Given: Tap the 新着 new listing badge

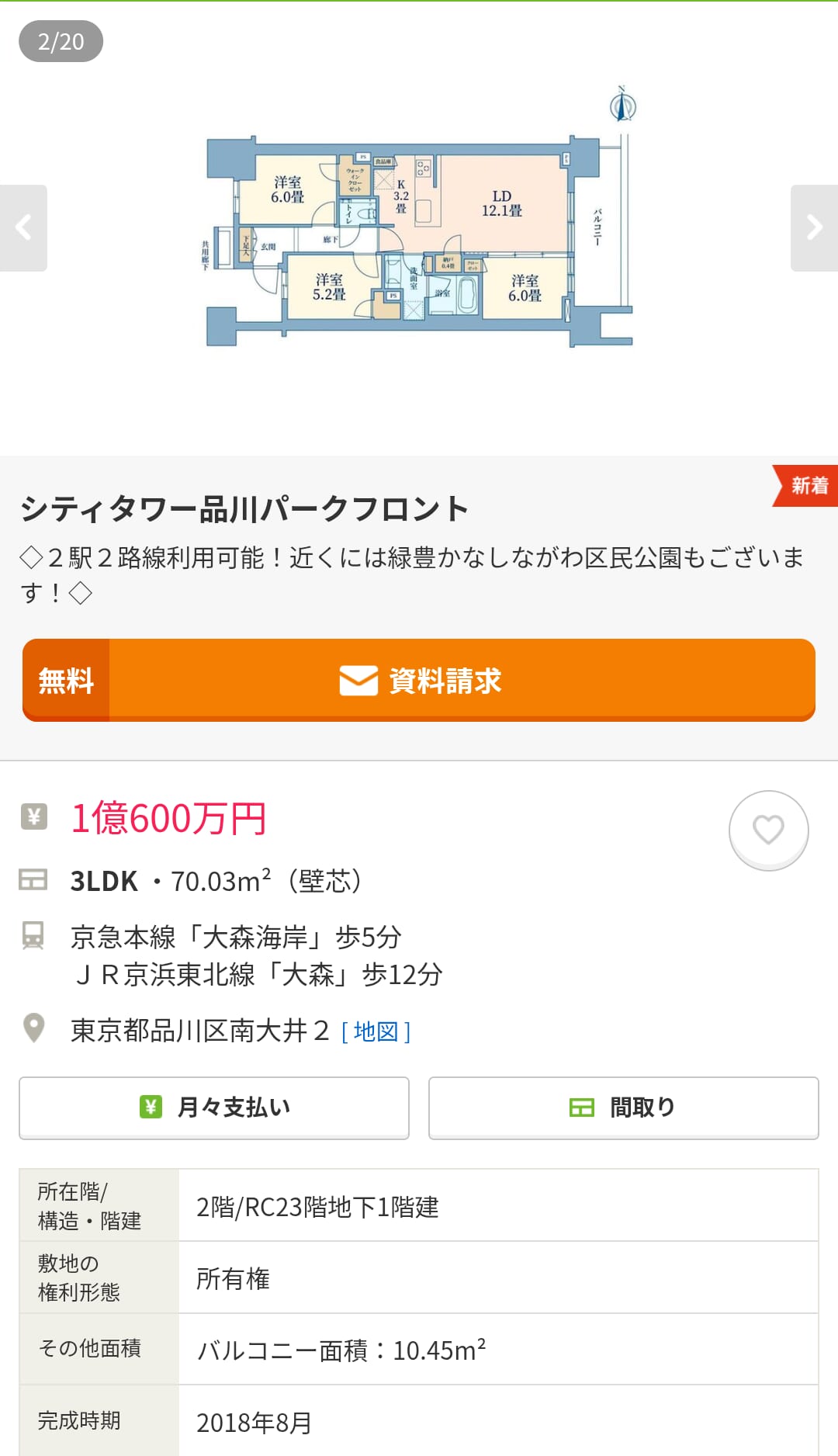Looking at the screenshot, I should click(x=808, y=486).
